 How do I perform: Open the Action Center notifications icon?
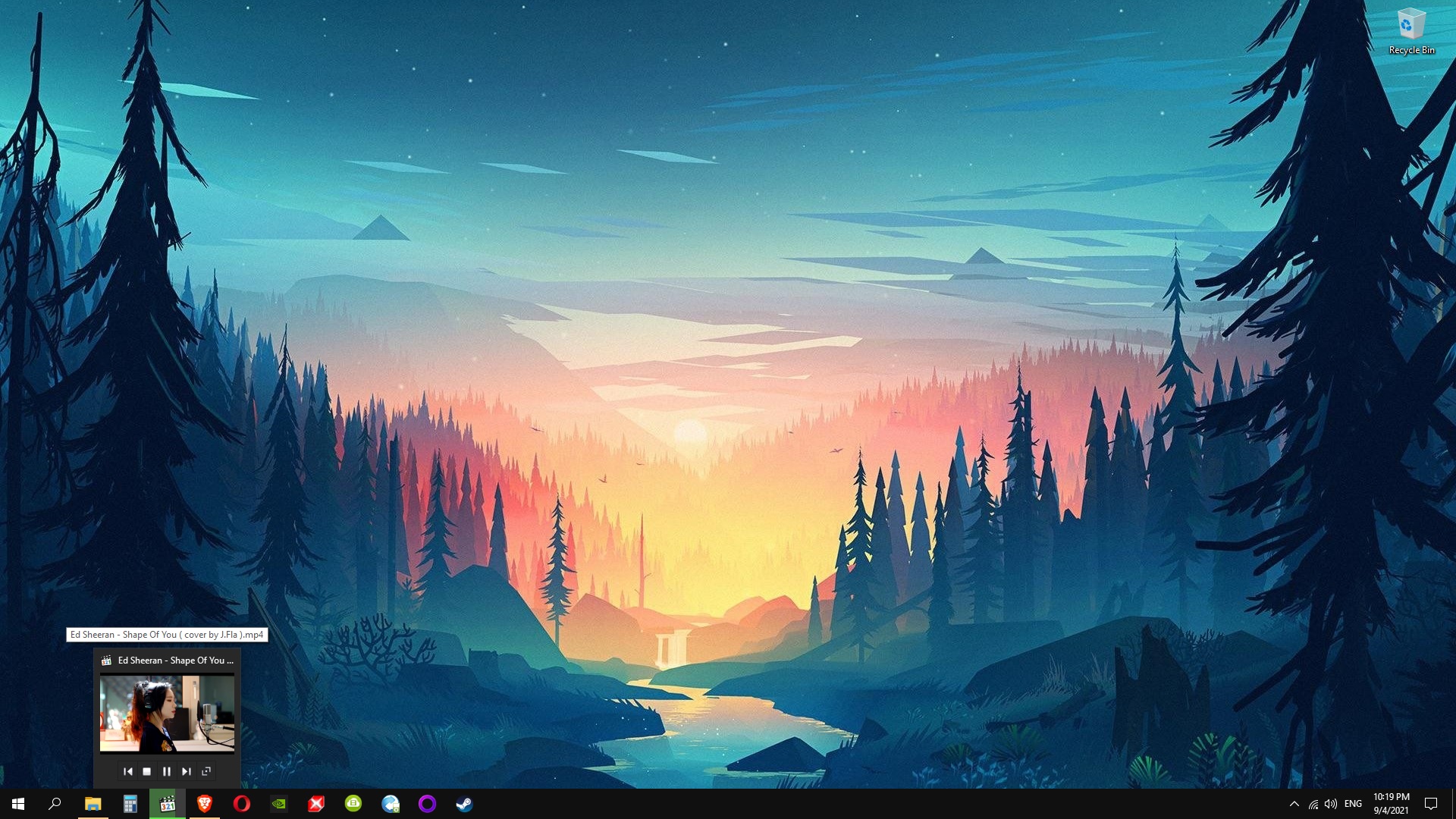pyautogui.click(x=1431, y=804)
